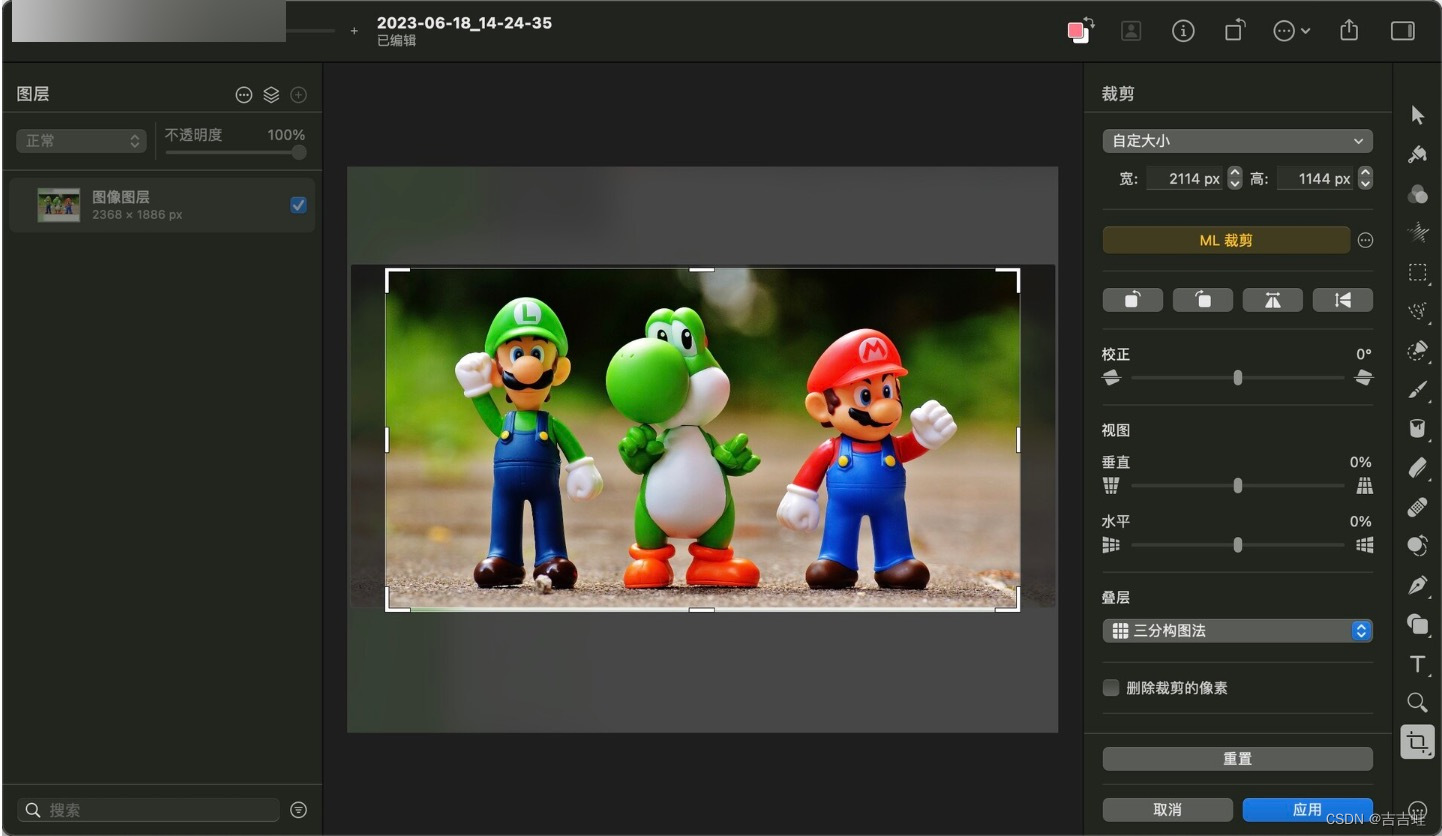
Task: Open the title bar more (⋯) dropdown
Action: tap(1292, 31)
